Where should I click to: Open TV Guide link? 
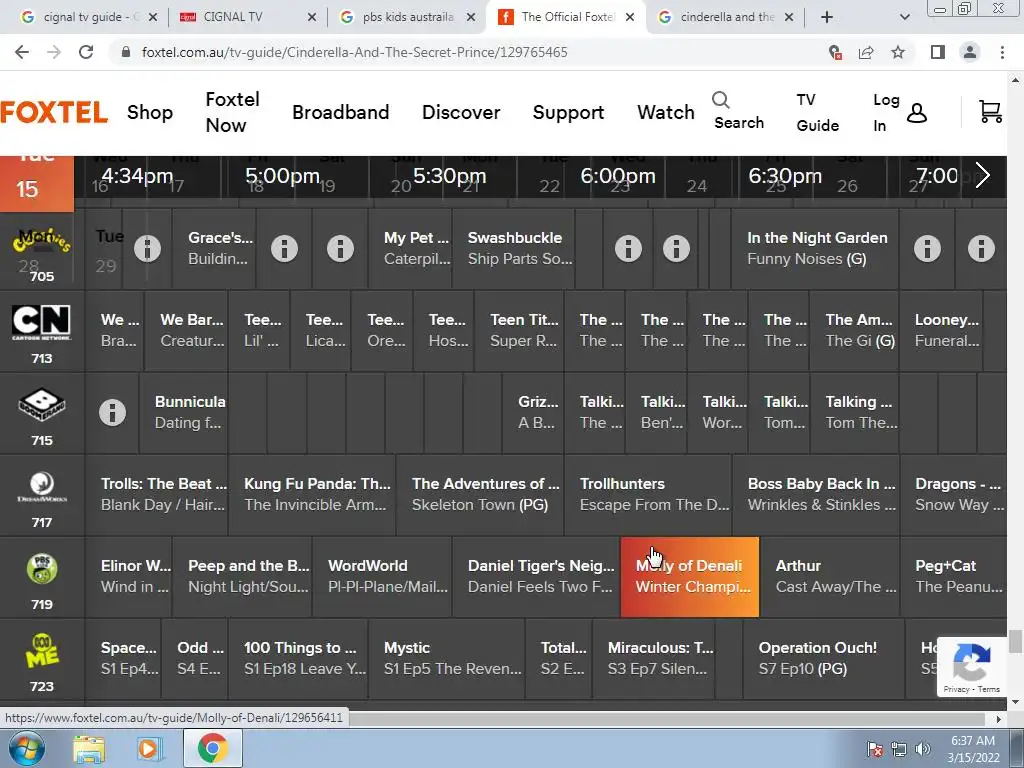pyautogui.click(x=817, y=112)
